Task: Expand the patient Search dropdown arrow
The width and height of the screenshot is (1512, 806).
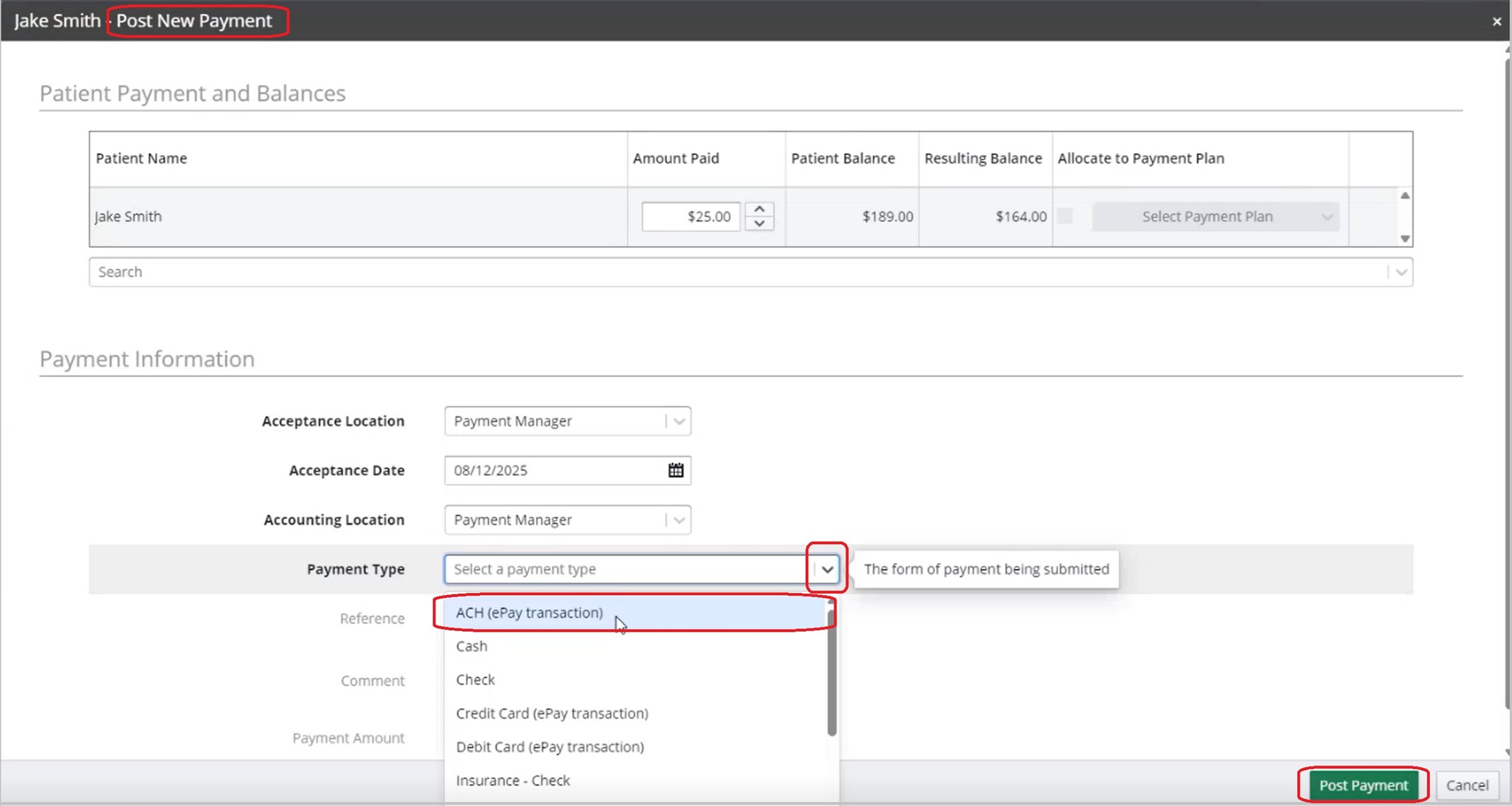Action: pos(1401,273)
